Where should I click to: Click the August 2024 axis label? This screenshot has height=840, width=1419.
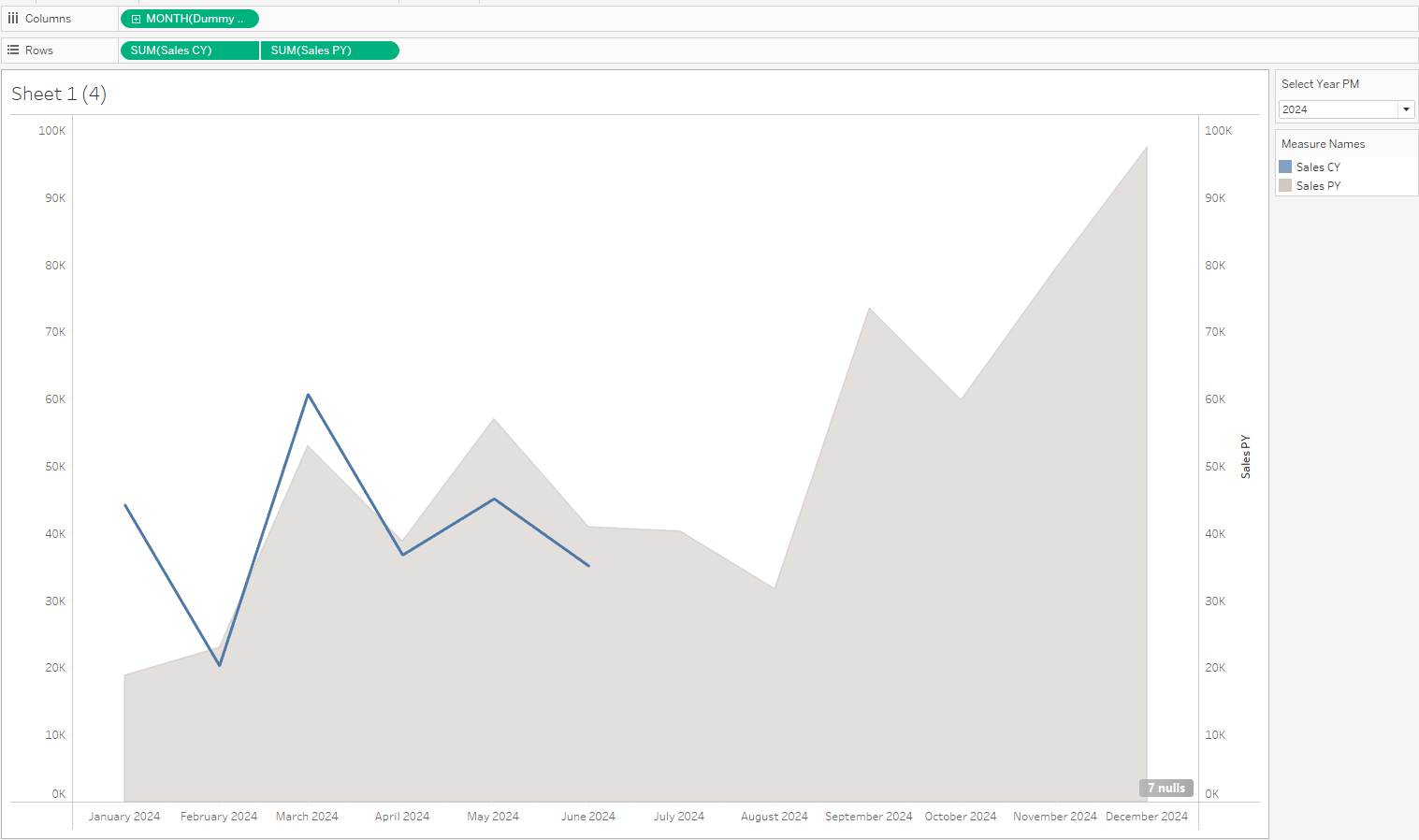775,817
